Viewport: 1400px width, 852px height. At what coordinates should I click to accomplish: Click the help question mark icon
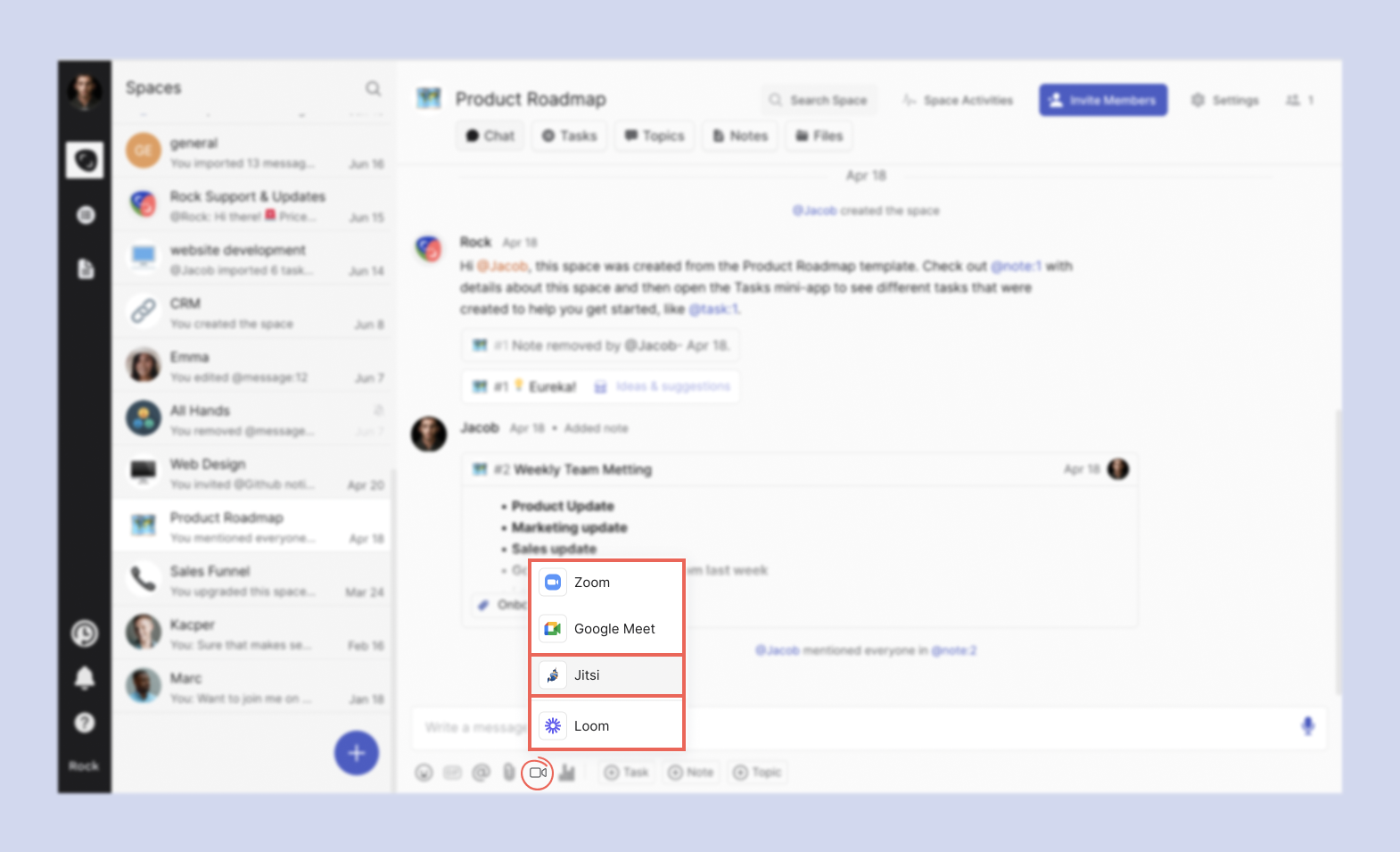tap(85, 723)
